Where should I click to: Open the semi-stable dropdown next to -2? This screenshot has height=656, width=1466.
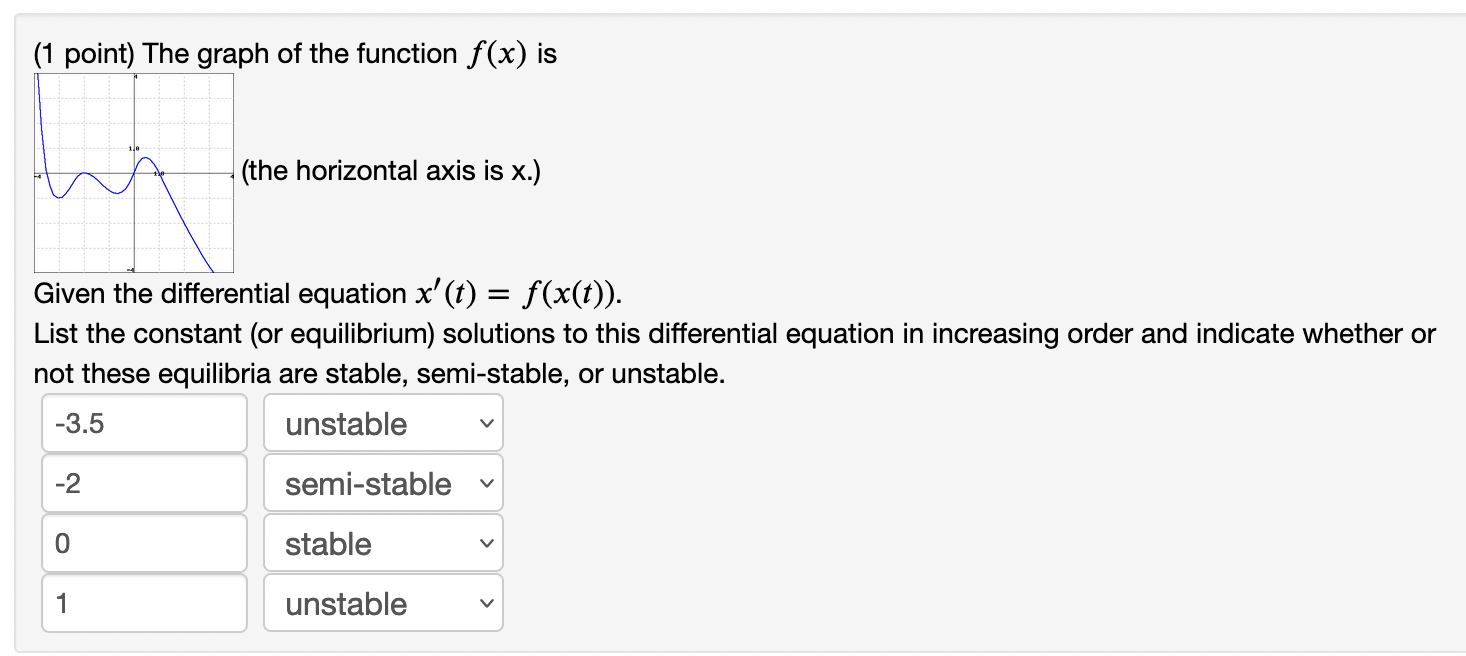click(x=383, y=483)
